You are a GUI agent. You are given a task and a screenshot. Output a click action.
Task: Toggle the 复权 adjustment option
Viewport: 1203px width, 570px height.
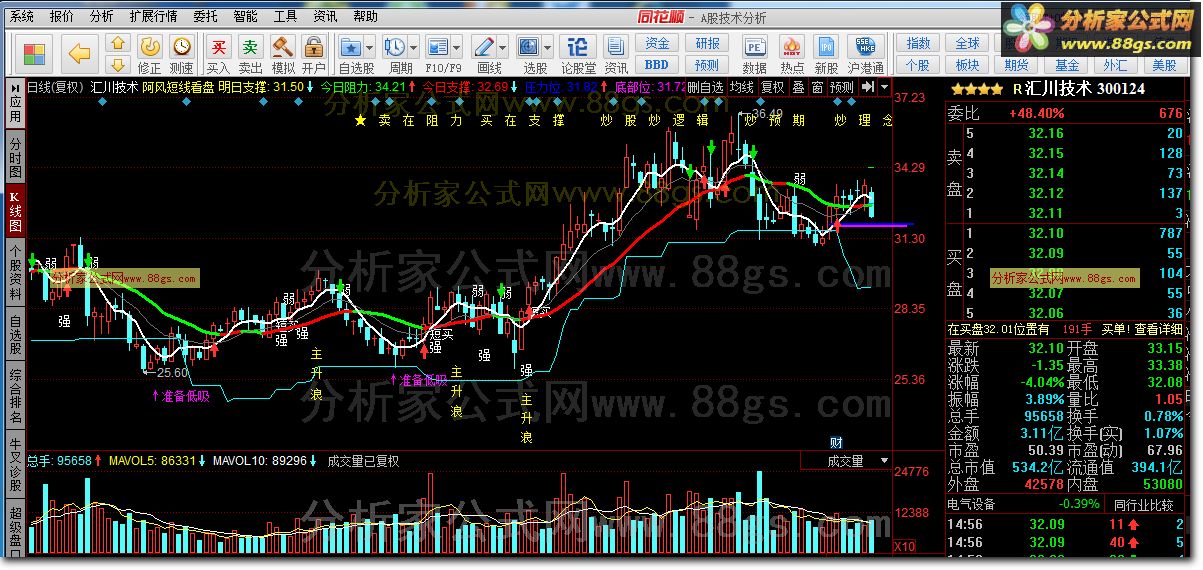[x=773, y=87]
